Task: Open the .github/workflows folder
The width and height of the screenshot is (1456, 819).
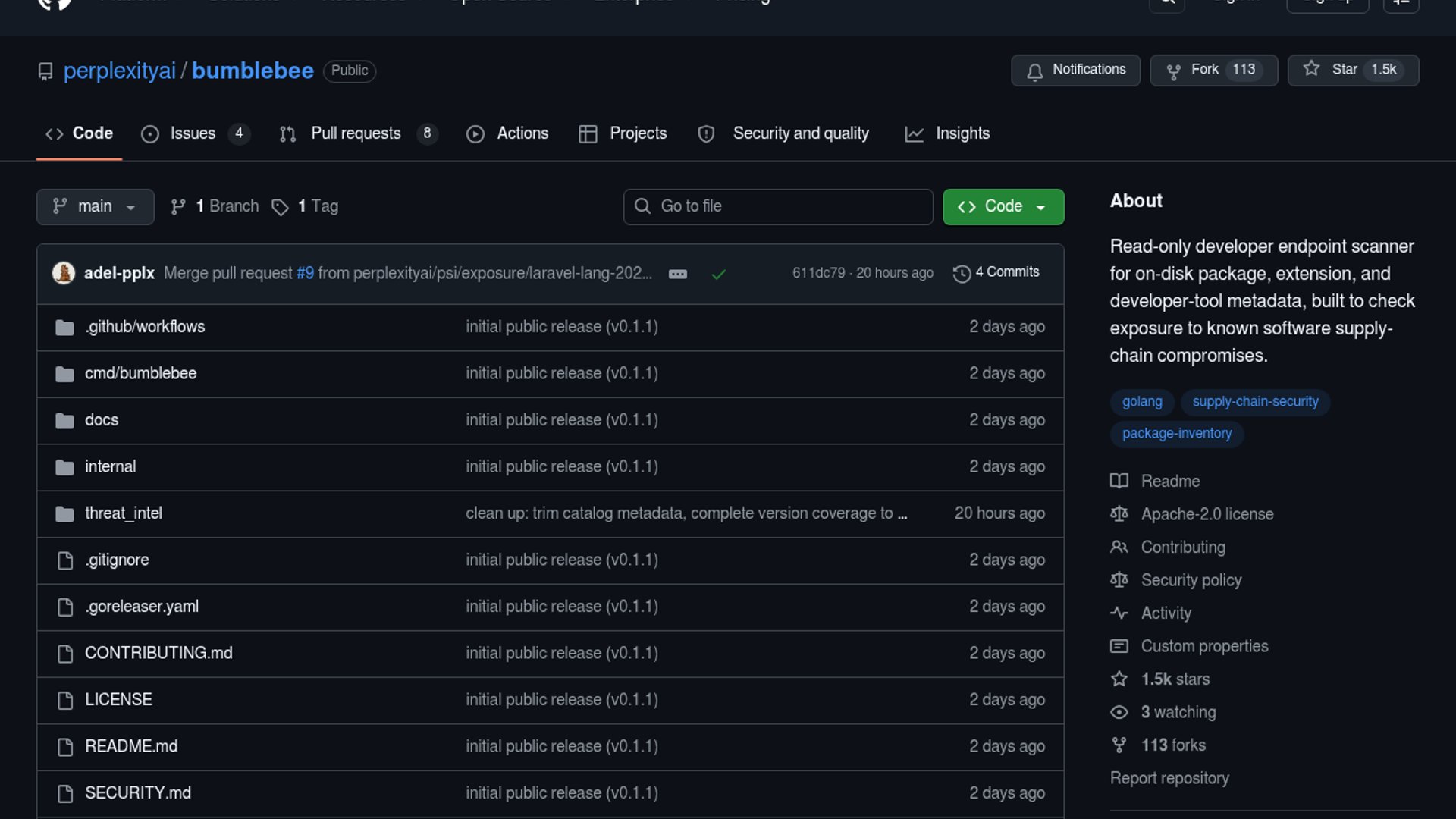Action: tap(145, 327)
